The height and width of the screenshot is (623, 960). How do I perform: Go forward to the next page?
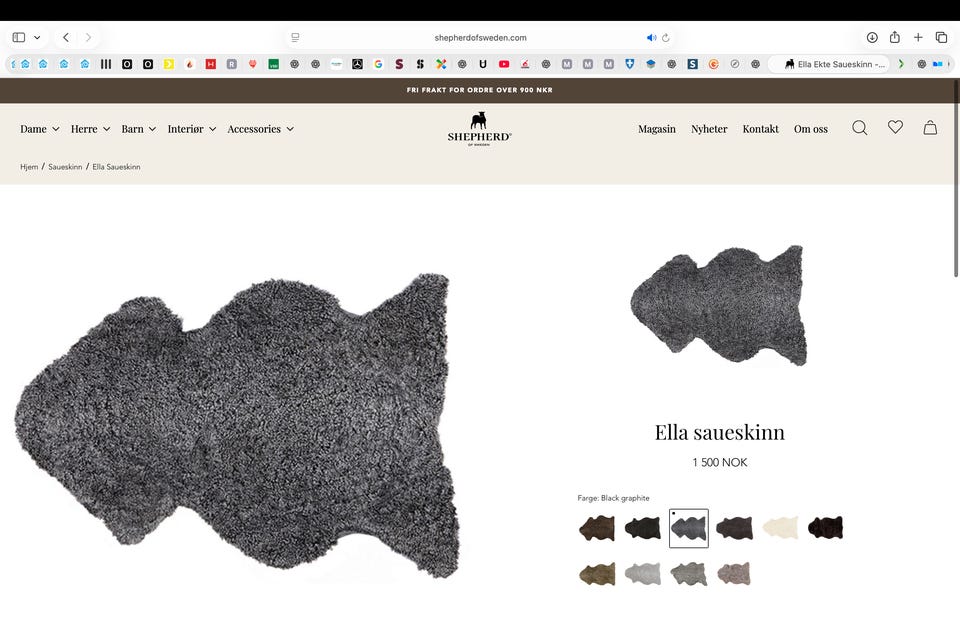[88, 37]
